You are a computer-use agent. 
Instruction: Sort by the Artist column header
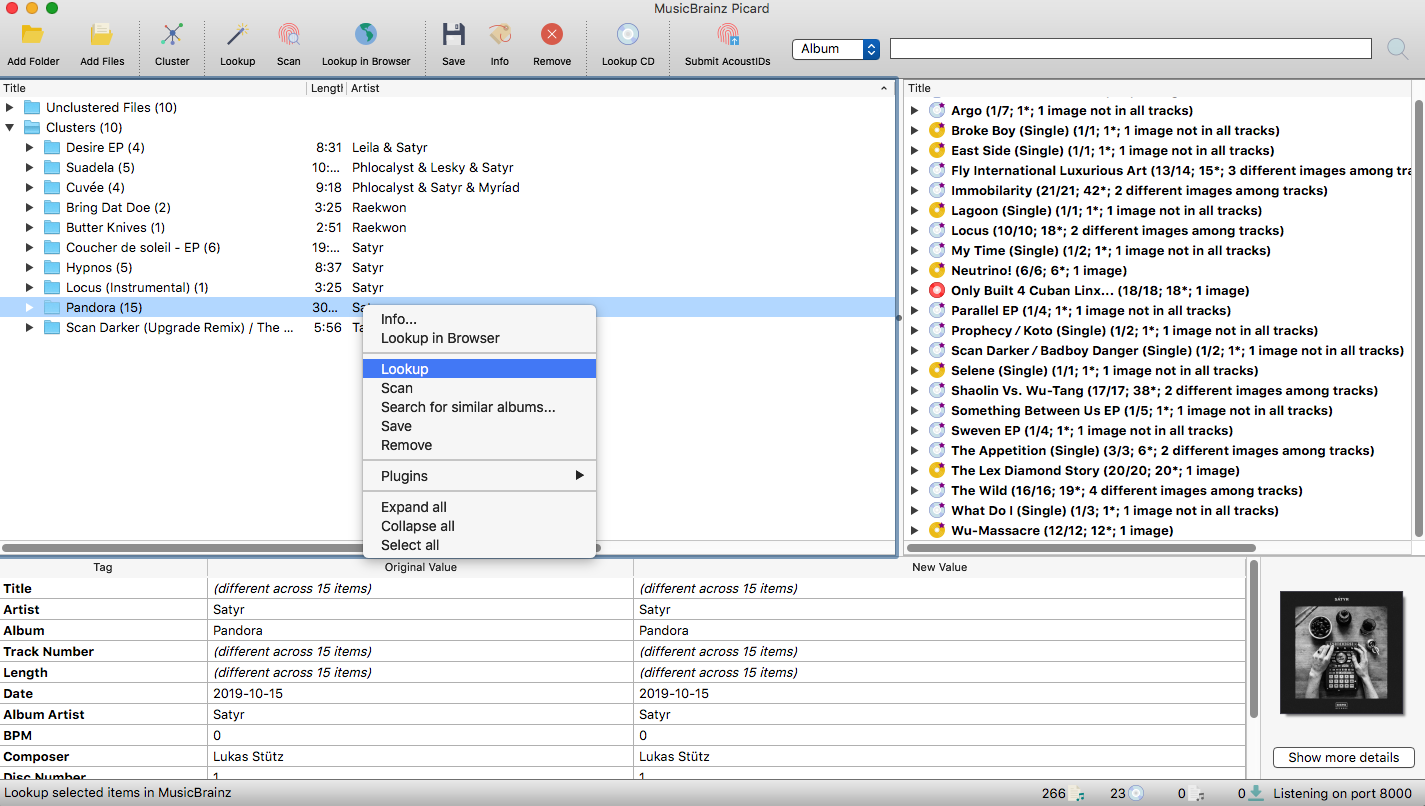[x=620, y=88]
